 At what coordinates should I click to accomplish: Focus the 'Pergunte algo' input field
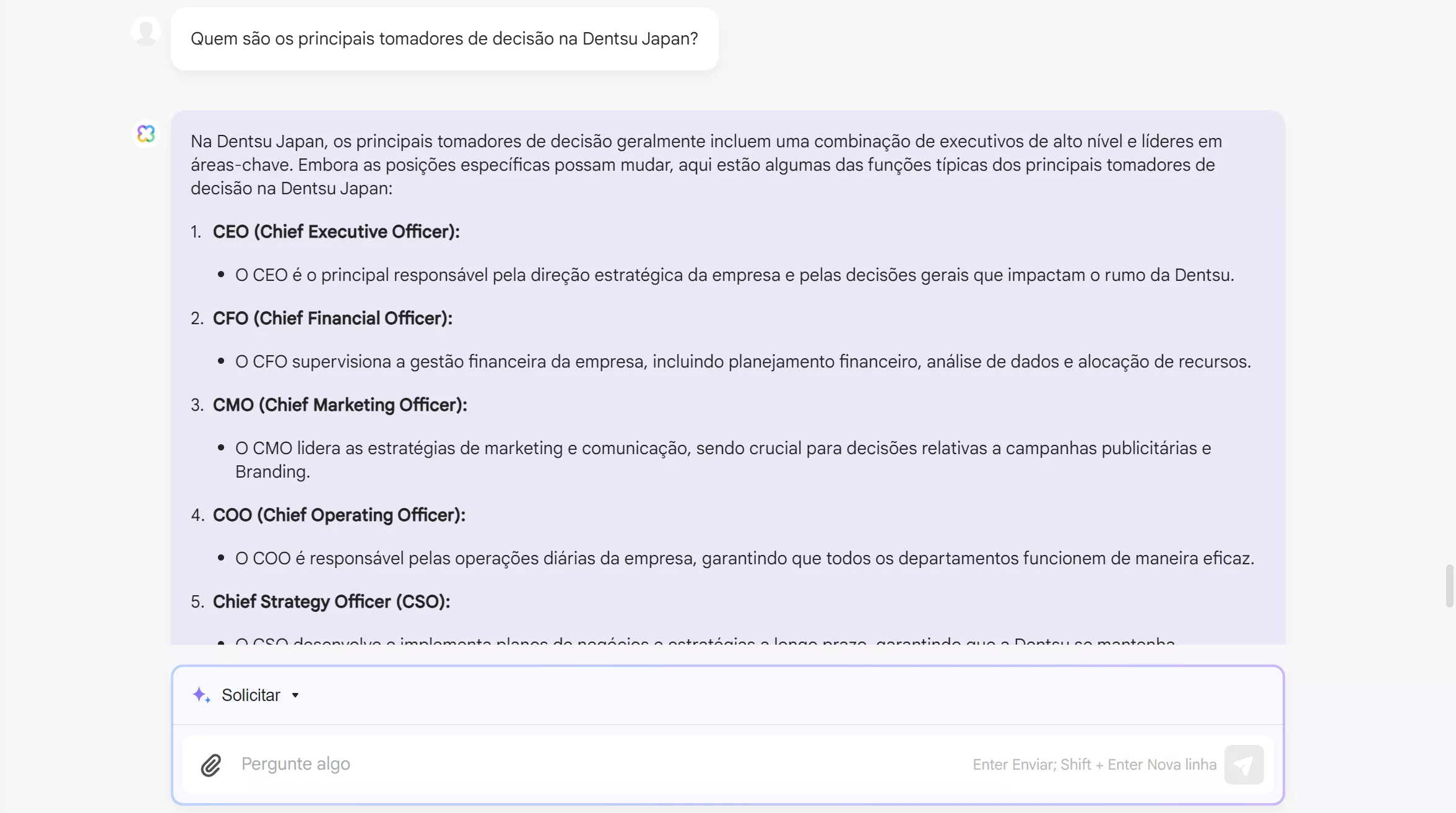click(557, 764)
